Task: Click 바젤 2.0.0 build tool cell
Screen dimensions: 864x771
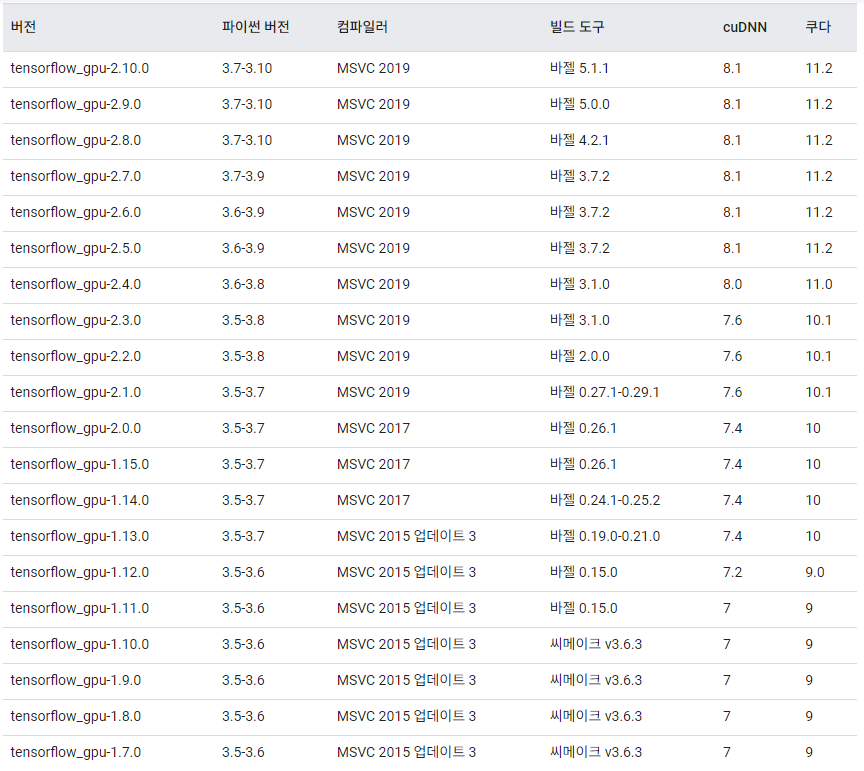Action: coord(580,357)
